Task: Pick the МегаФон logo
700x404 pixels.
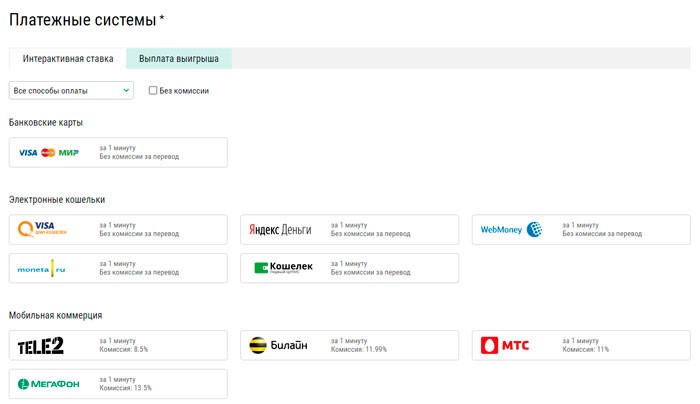Action: (48, 384)
